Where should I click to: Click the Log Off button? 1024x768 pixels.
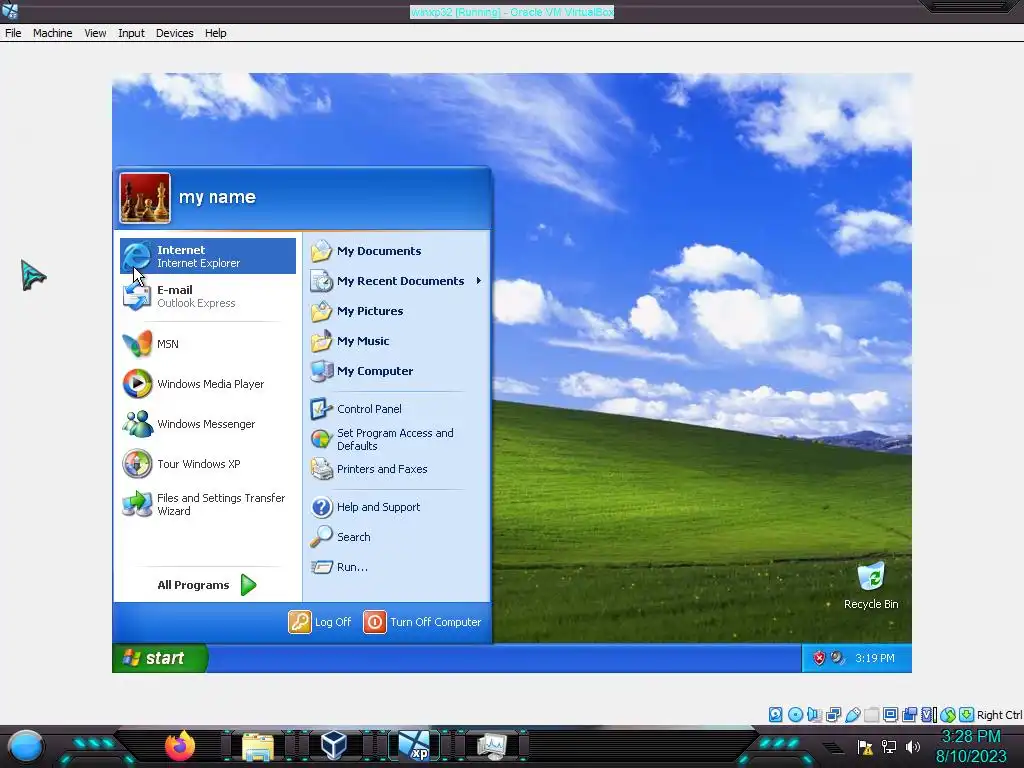point(320,622)
